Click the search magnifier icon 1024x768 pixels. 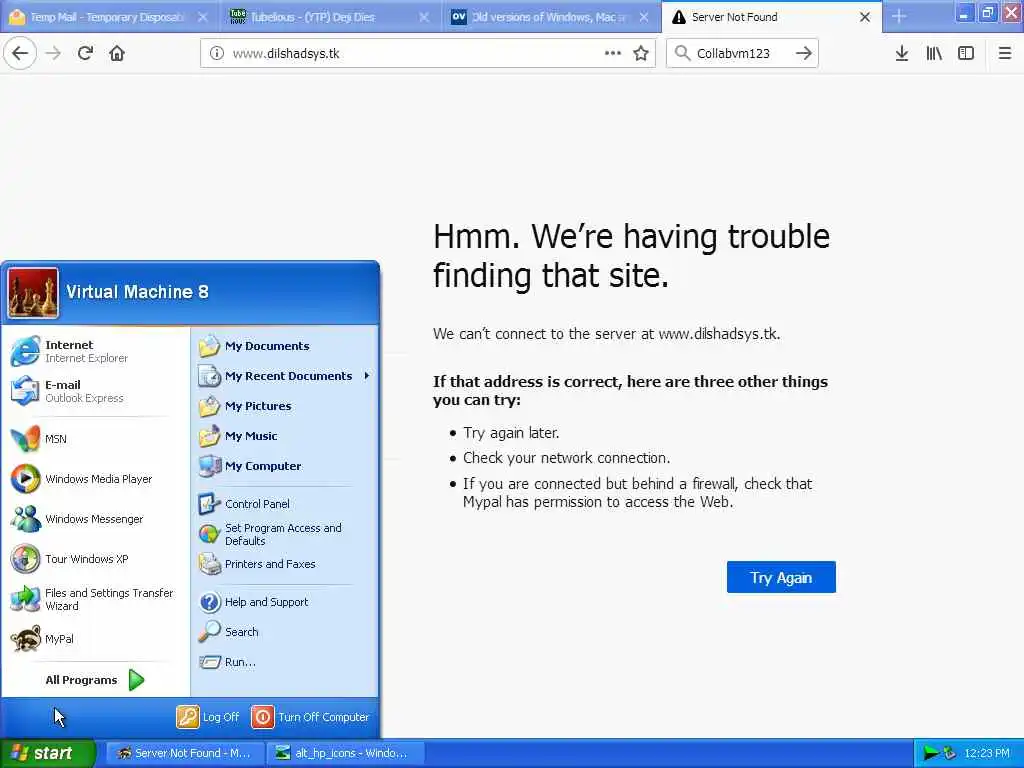(x=682, y=53)
